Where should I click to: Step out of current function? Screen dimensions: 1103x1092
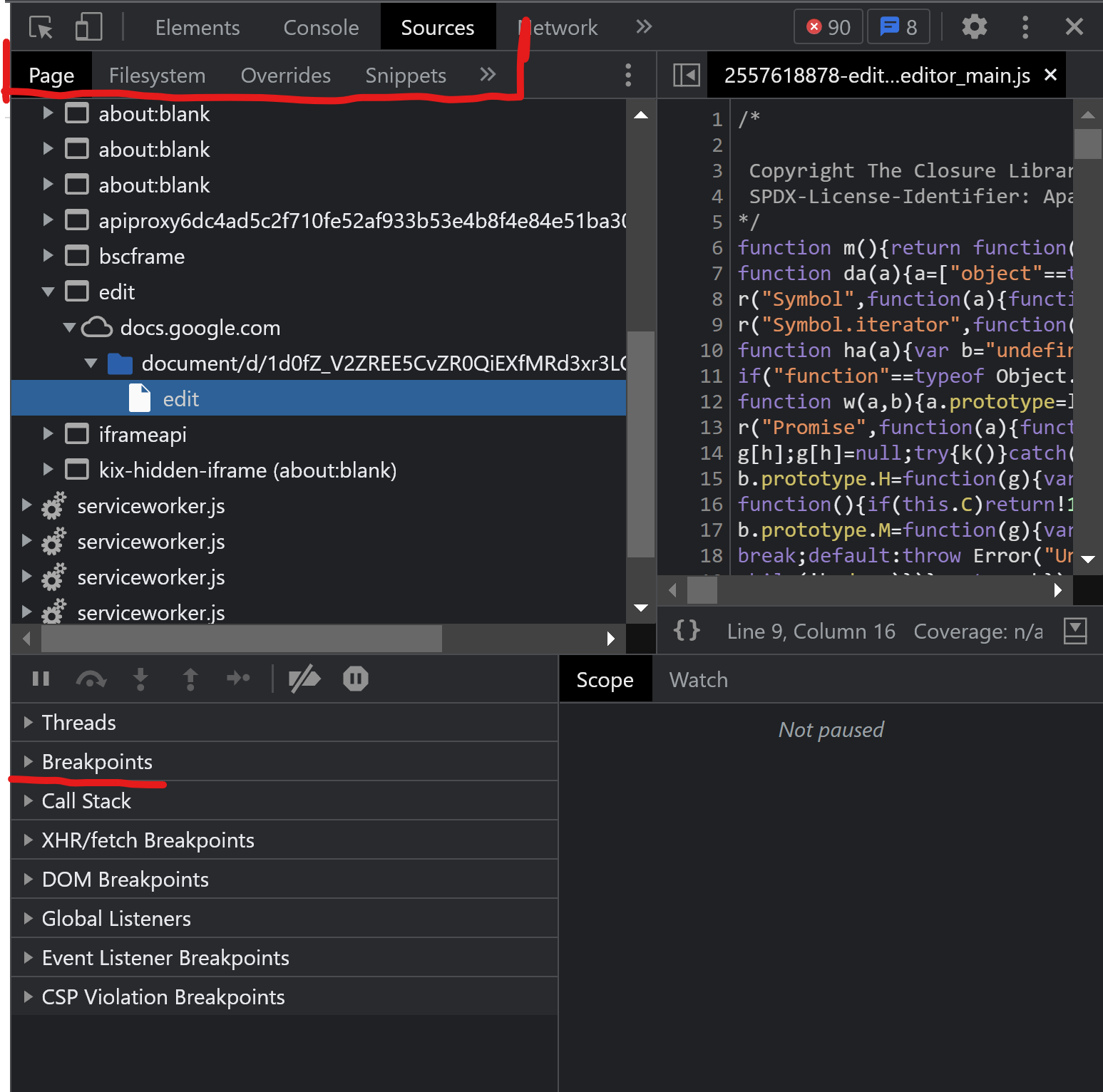[x=190, y=679]
